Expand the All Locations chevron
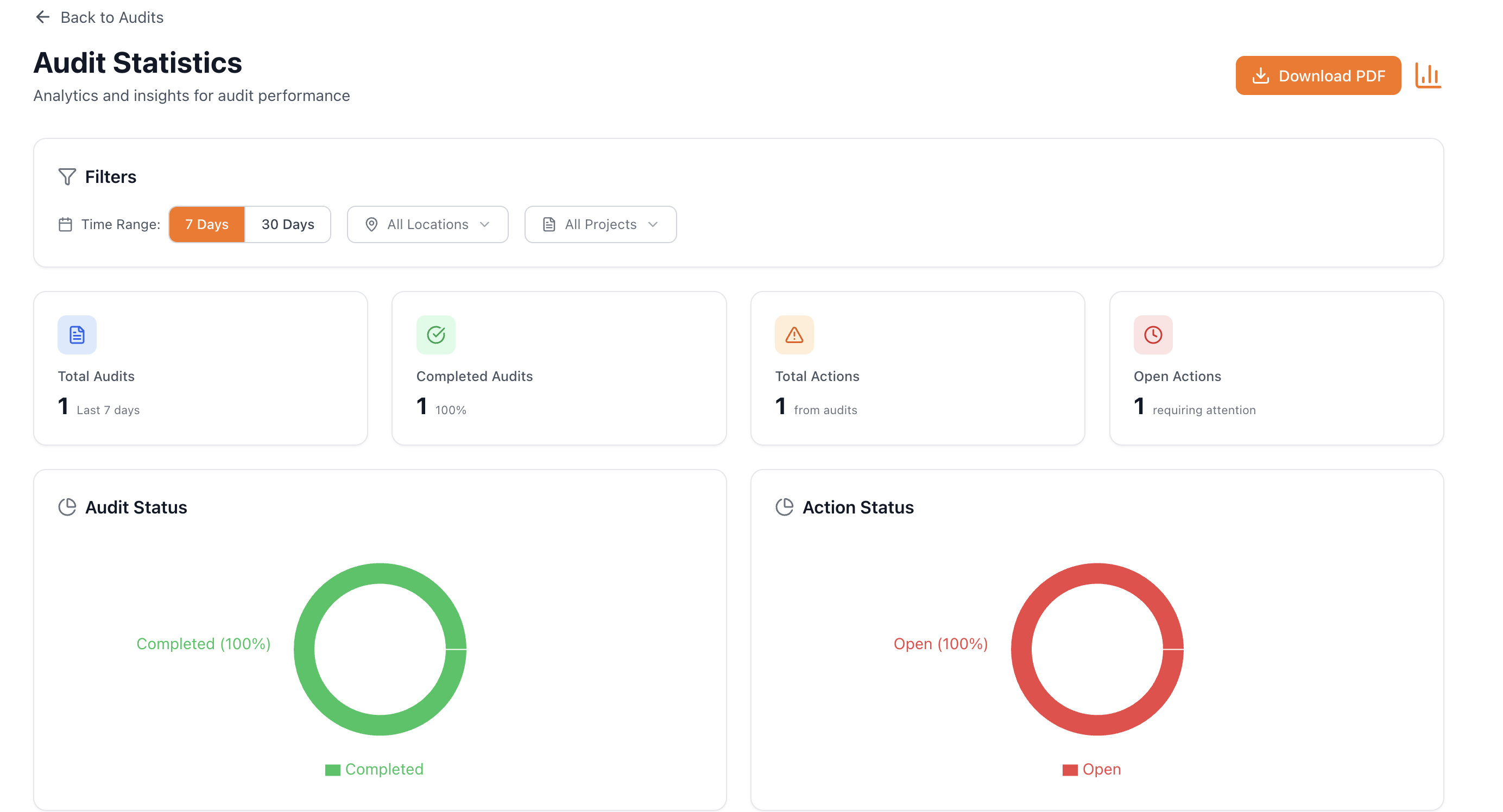Image resolution: width=1503 pixels, height=812 pixels. pyautogui.click(x=485, y=224)
